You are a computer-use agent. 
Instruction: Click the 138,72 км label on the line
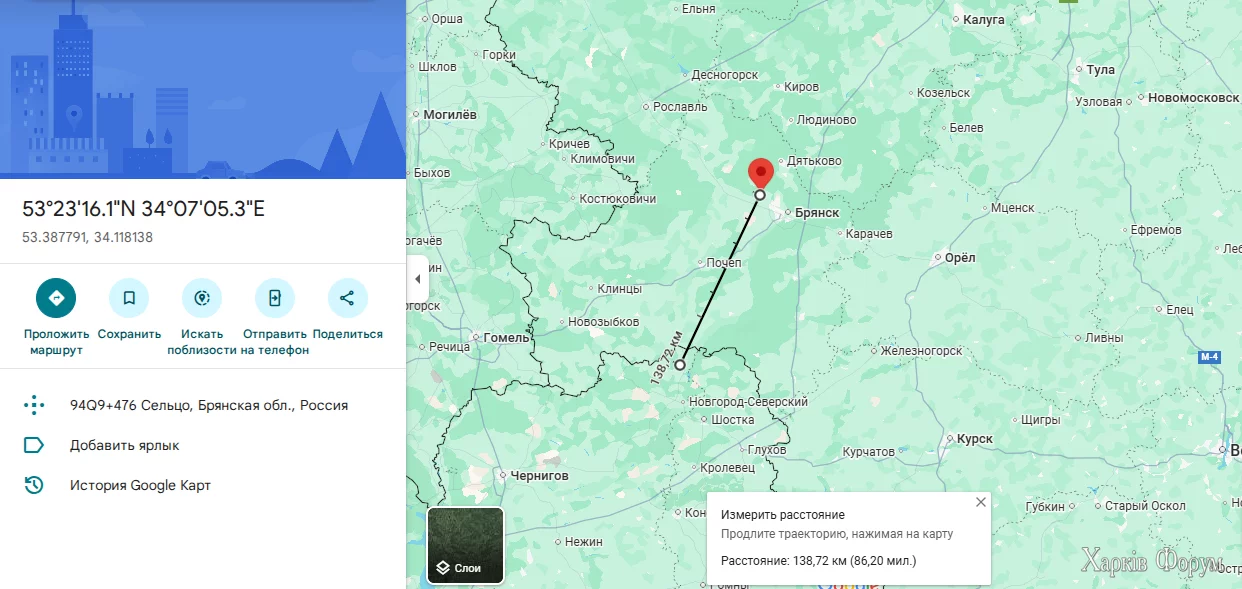pos(667,357)
